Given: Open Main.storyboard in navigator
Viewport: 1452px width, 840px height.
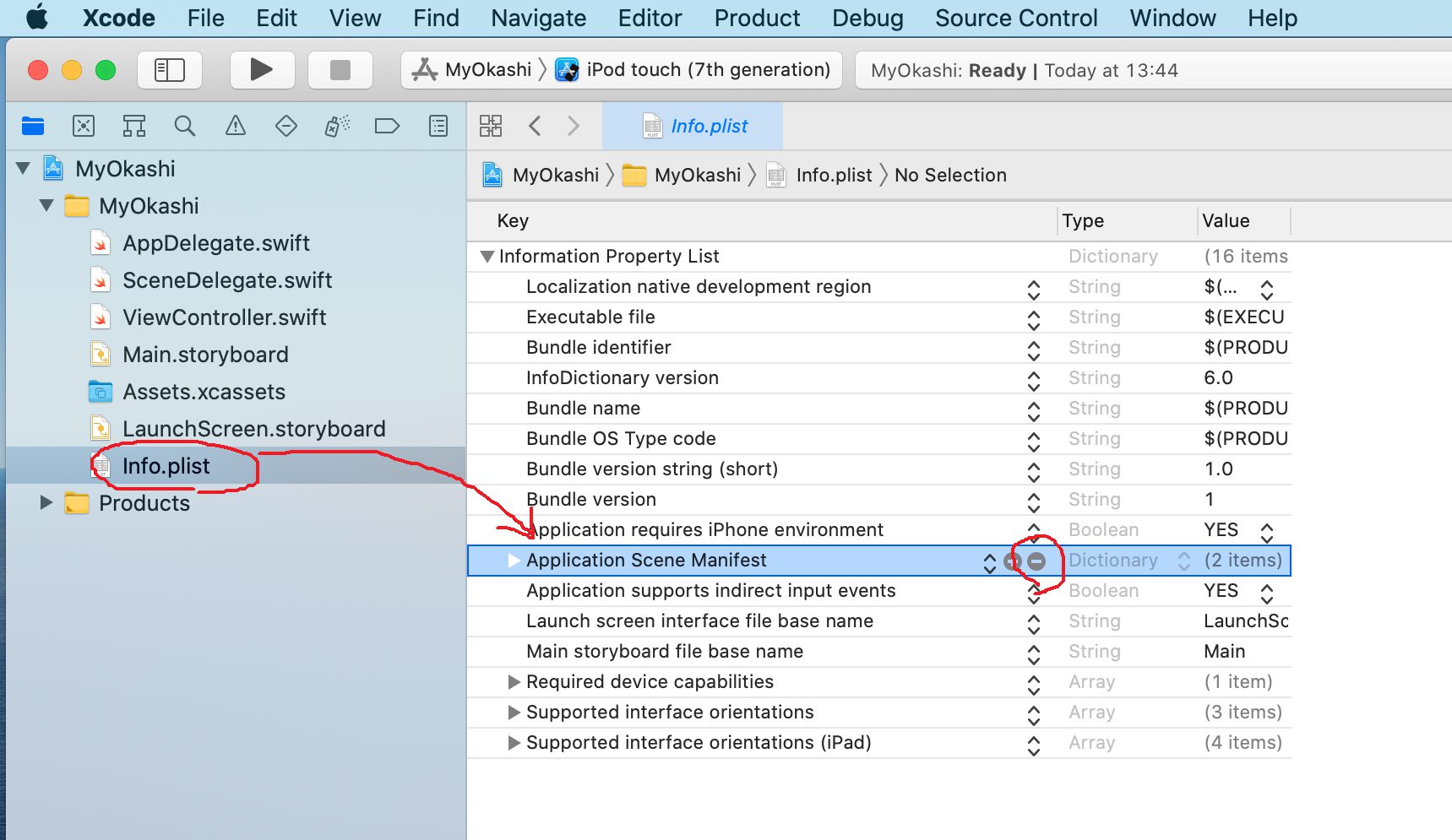Looking at the screenshot, I should tap(205, 355).
